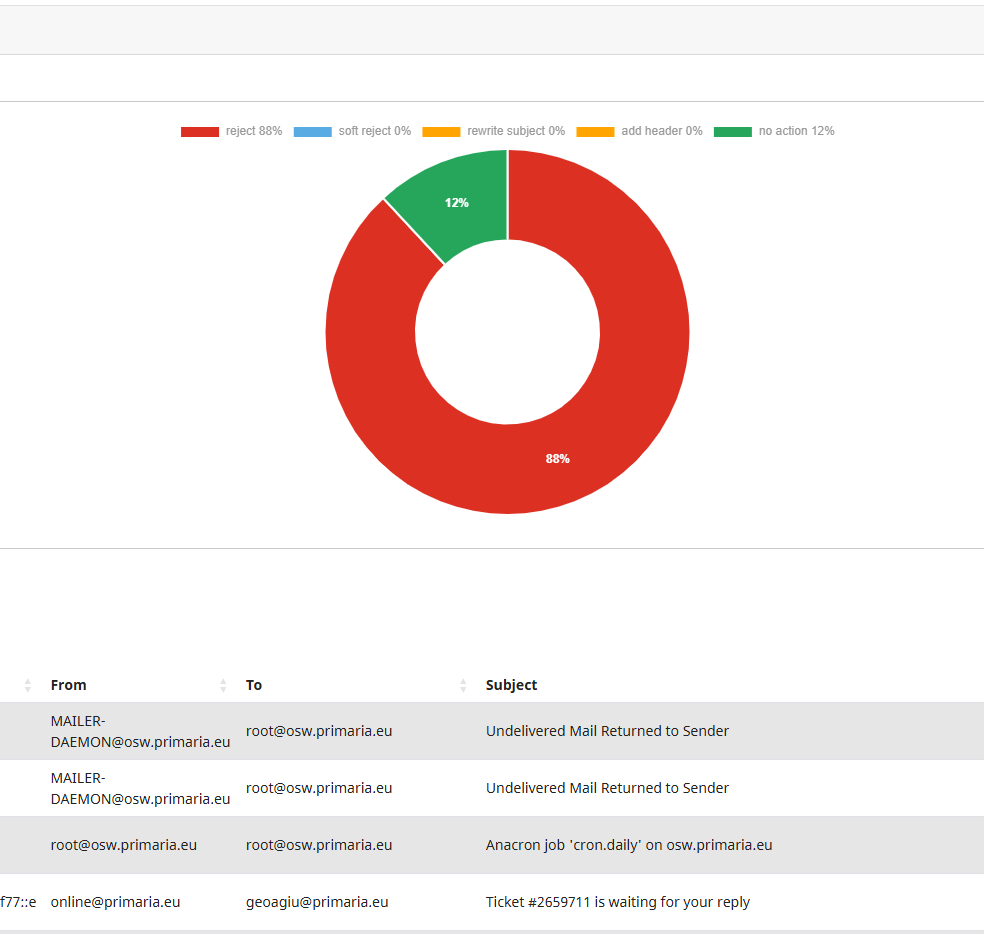Click the blue soft reject swatch
This screenshot has height=934, width=984.
click(x=312, y=132)
